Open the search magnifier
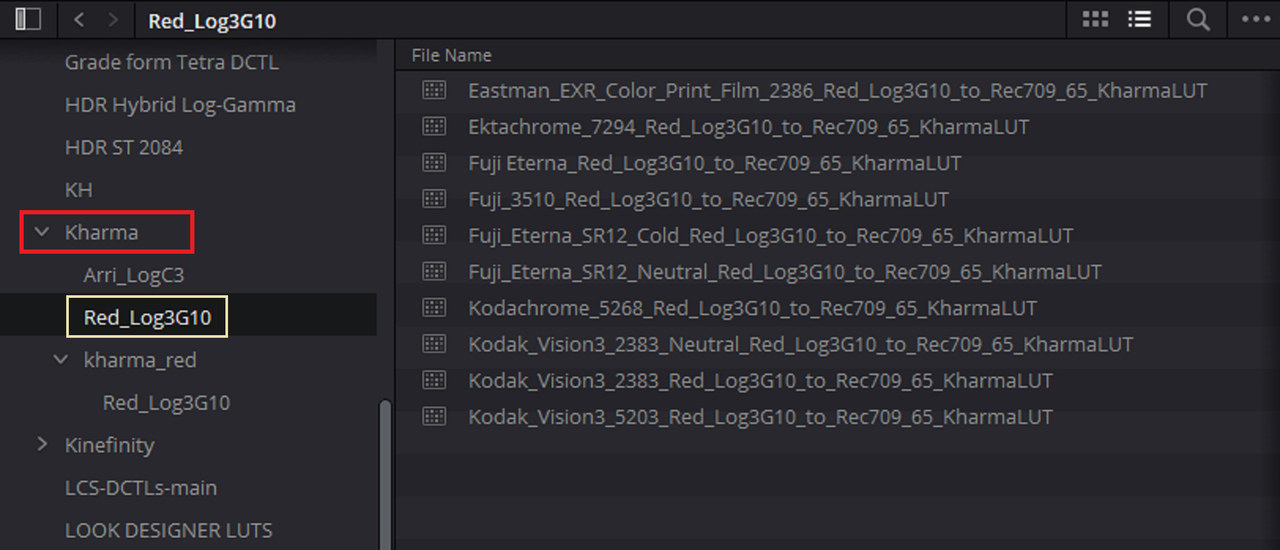The width and height of the screenshot is (1280, 550). point(1197,19)
